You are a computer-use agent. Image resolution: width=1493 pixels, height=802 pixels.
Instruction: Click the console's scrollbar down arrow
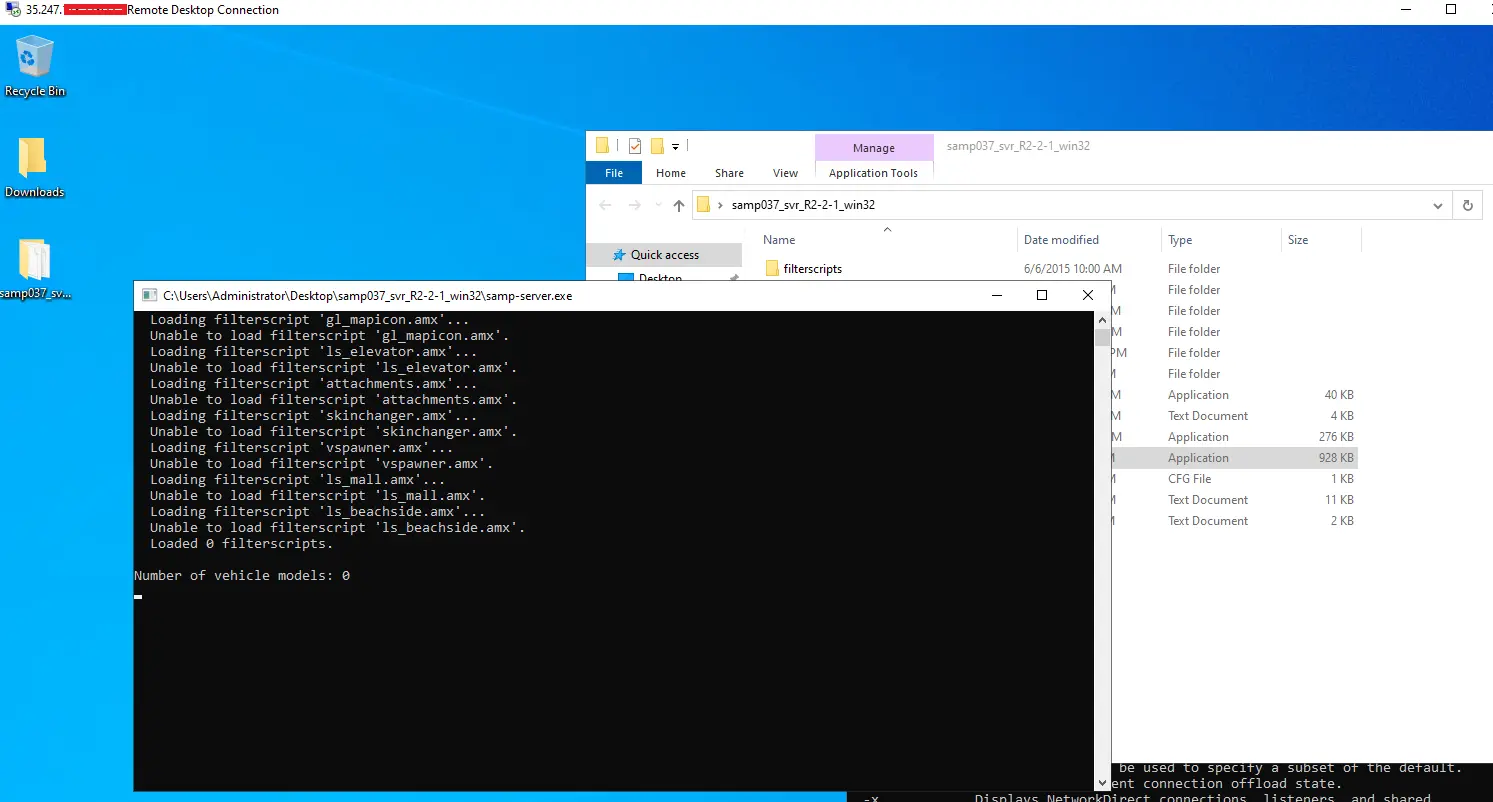click(x=1102, y=782)
